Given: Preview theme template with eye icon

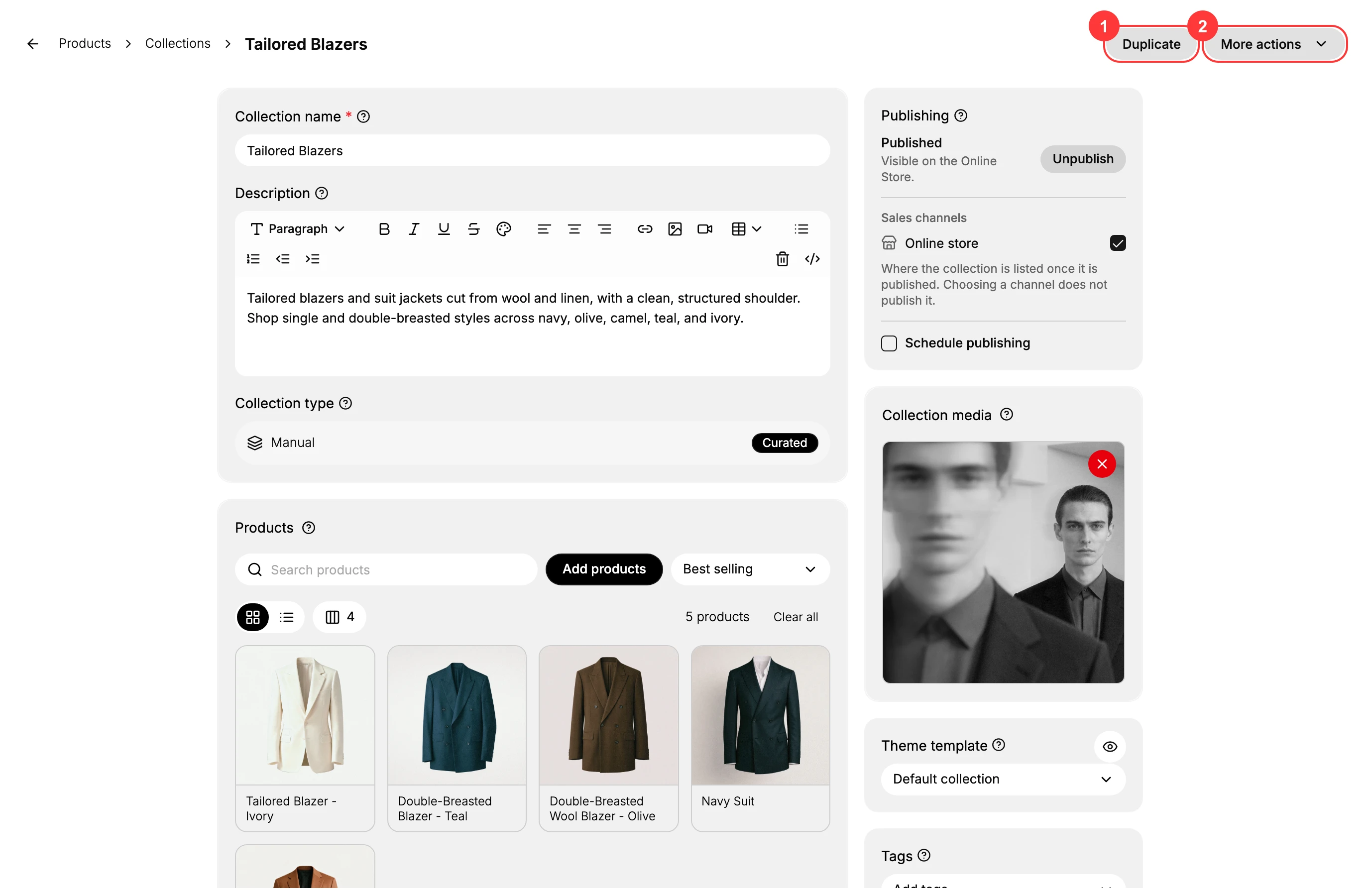Looking at the screenshot, I should pyautogui.click(x=1110, y=747).
